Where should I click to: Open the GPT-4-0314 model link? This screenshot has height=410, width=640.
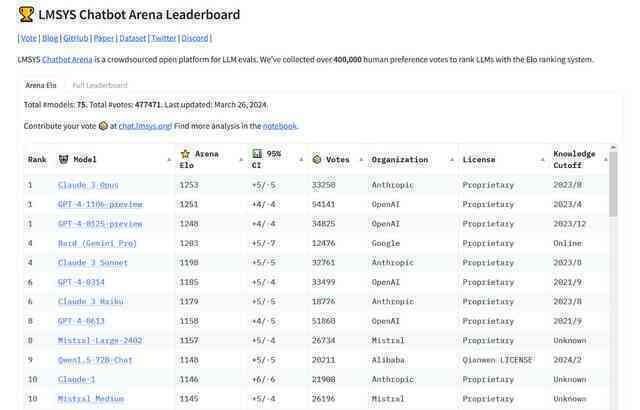(81, 282)
